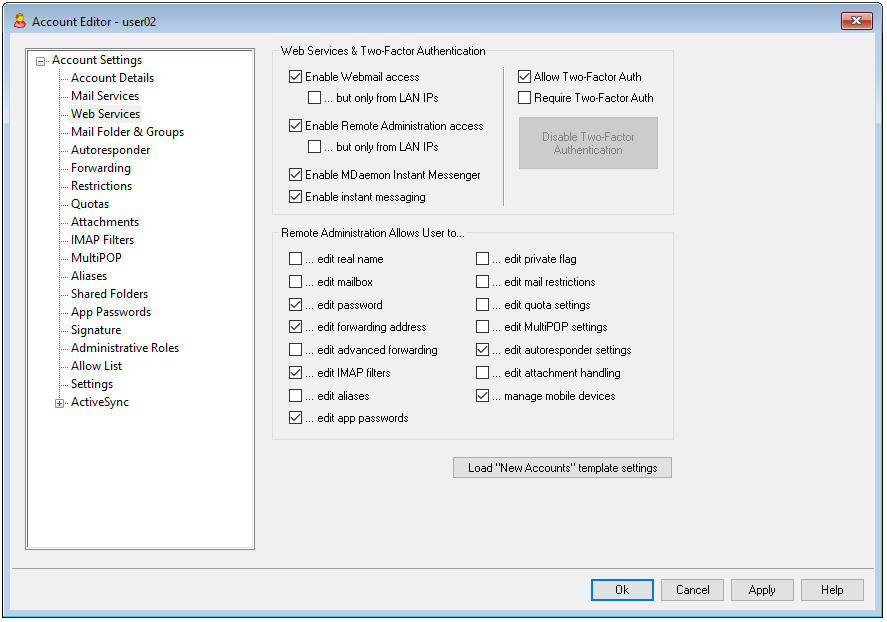The width and height of the screenshot is (887, 622).
Task: Click Load "New Accounts" template settings button
Action: tap(562, 468)
